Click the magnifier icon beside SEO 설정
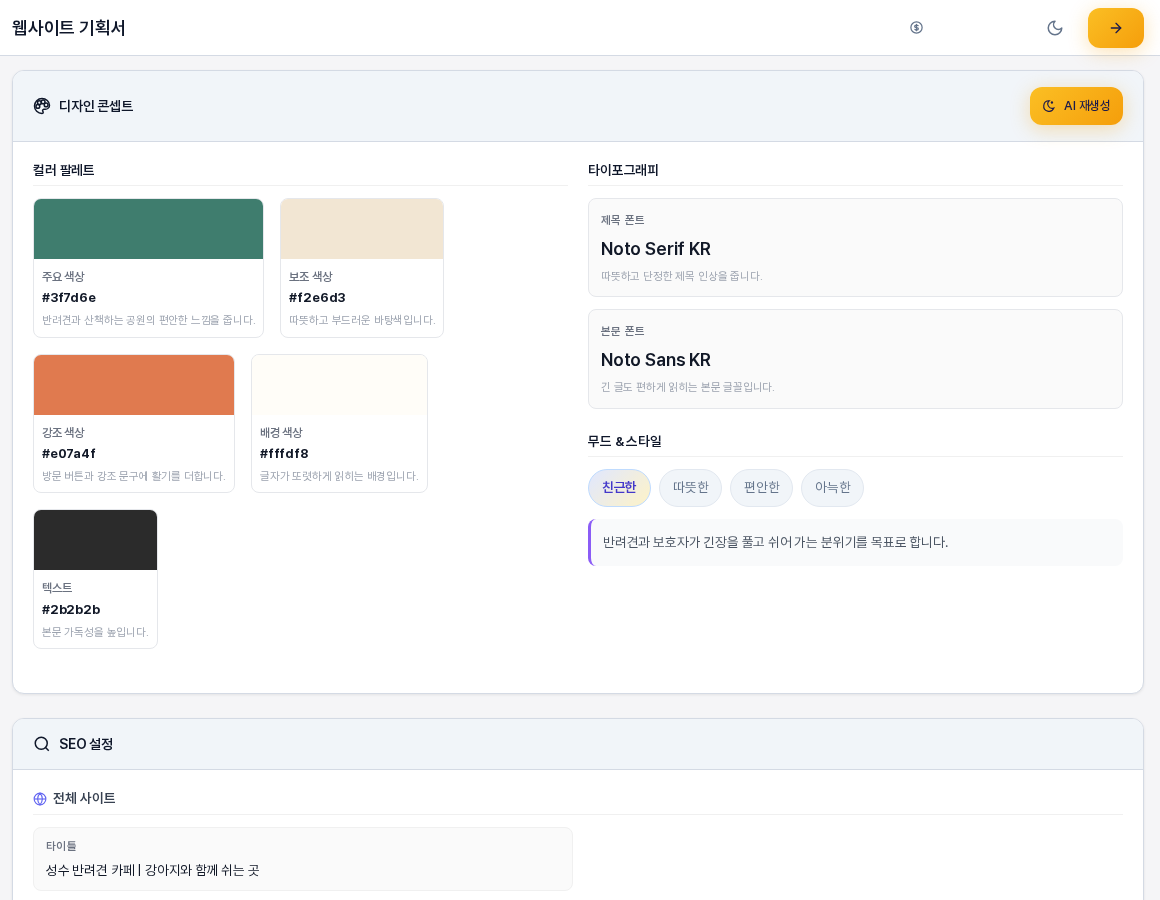1160x900 pixels. click(42, 744)
